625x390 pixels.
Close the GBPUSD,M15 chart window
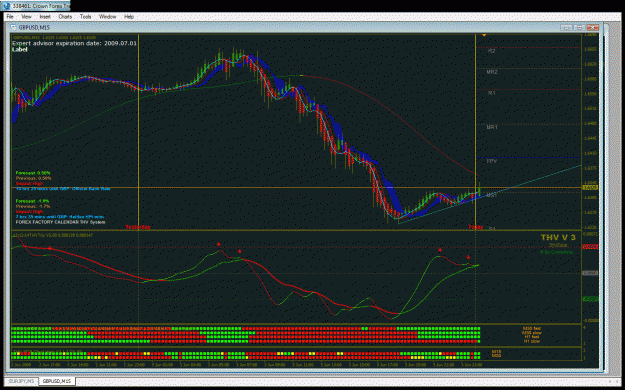click(593, 28)
